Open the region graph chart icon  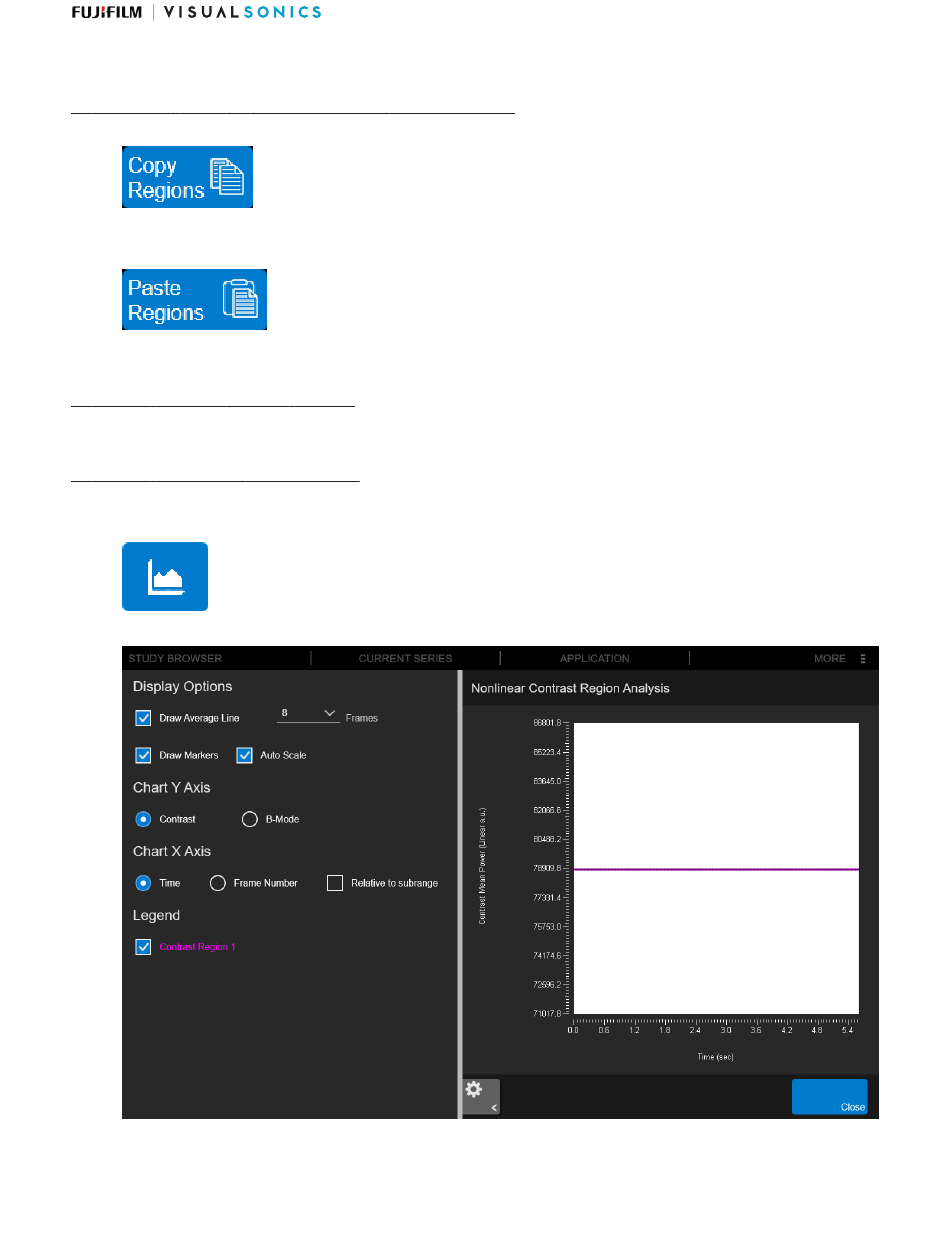point(165,576)
